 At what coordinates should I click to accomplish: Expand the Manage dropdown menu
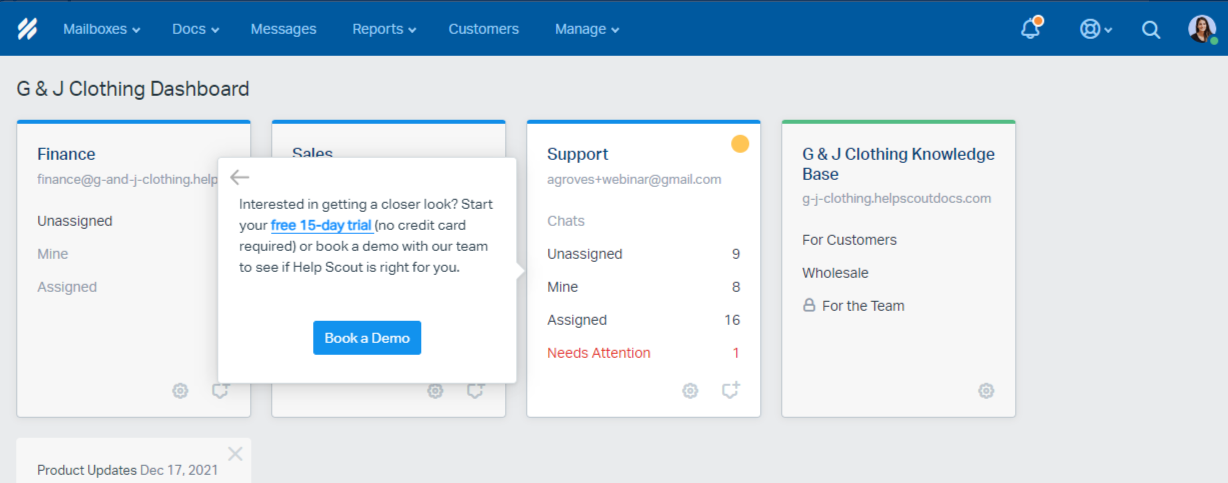[x=587, y=29]
